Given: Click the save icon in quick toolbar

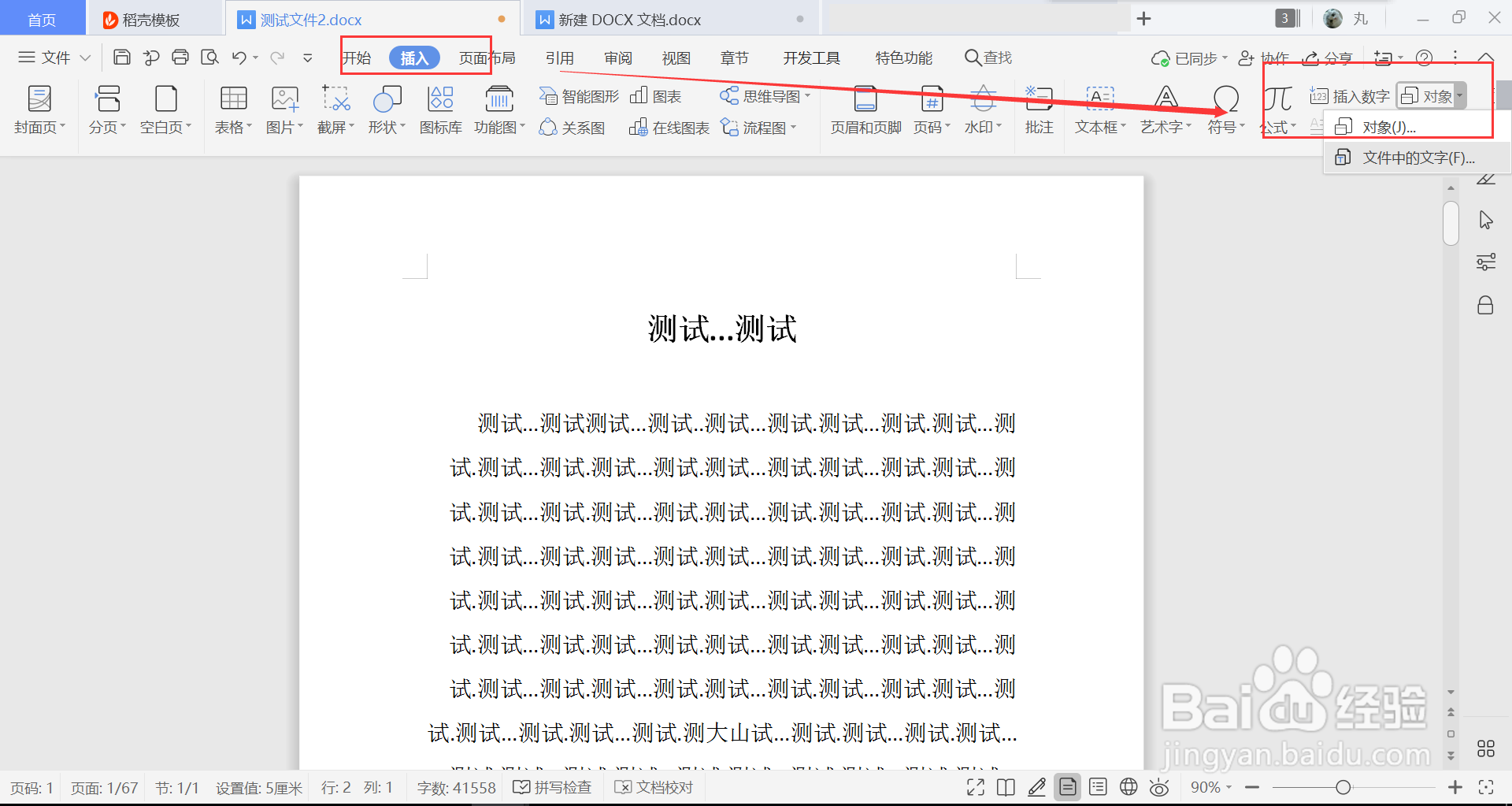Looking at the screenshot, I should click(x=121, y=58).
